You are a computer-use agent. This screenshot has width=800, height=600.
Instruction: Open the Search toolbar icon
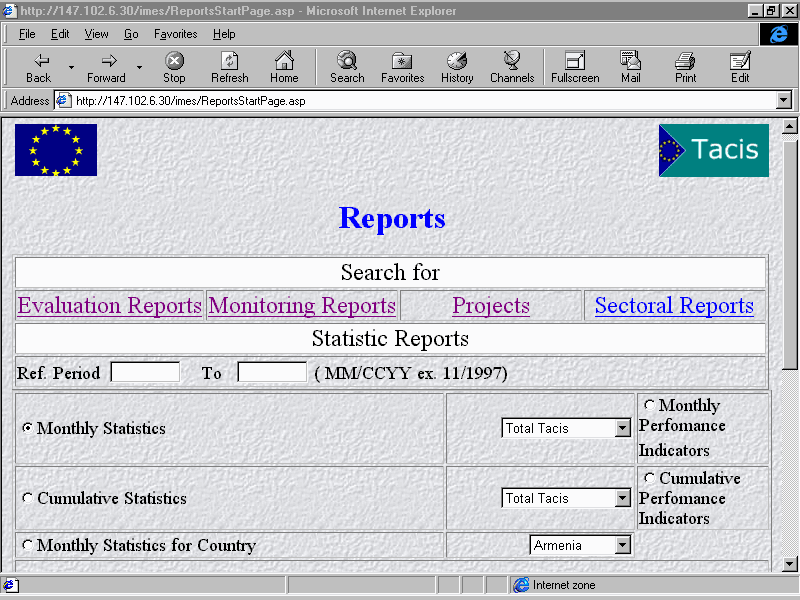click(347, 67)
